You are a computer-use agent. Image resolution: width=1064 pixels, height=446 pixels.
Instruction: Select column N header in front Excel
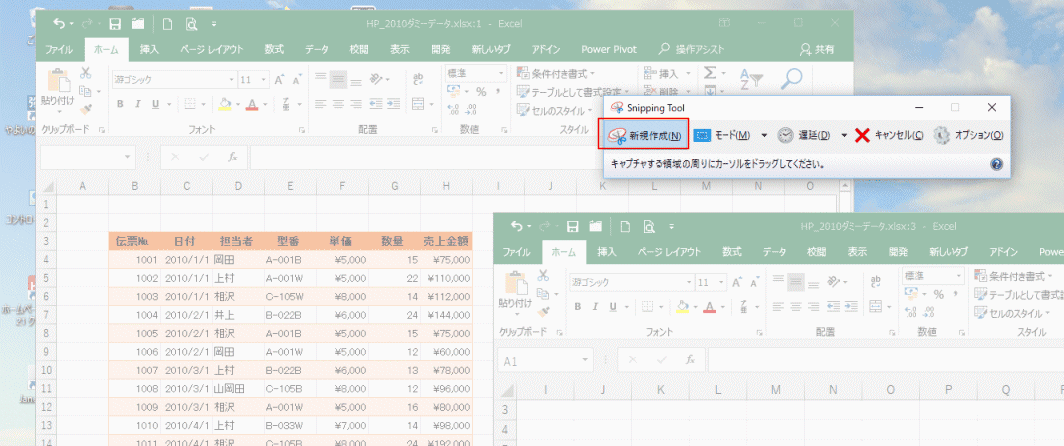[833, 390]
